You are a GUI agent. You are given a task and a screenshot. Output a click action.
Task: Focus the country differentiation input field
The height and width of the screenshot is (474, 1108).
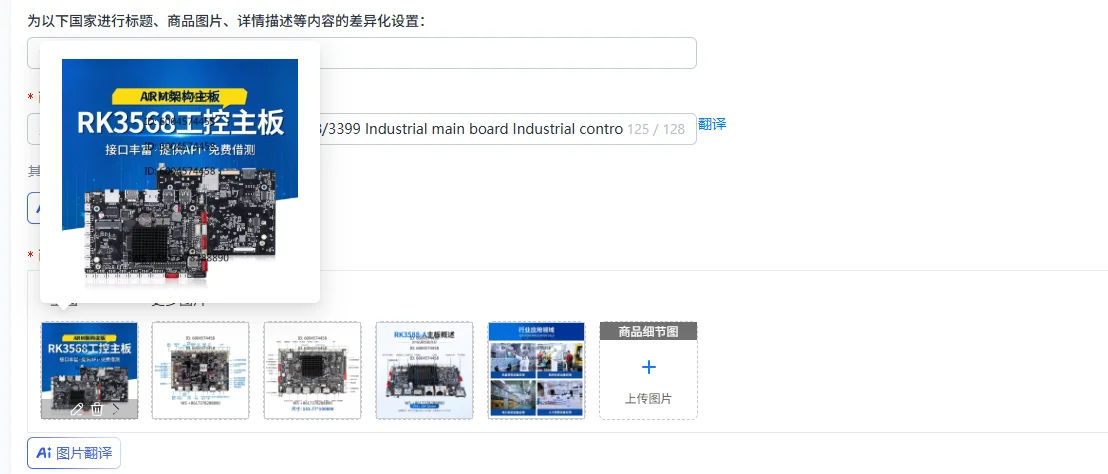tap(362, 53)
